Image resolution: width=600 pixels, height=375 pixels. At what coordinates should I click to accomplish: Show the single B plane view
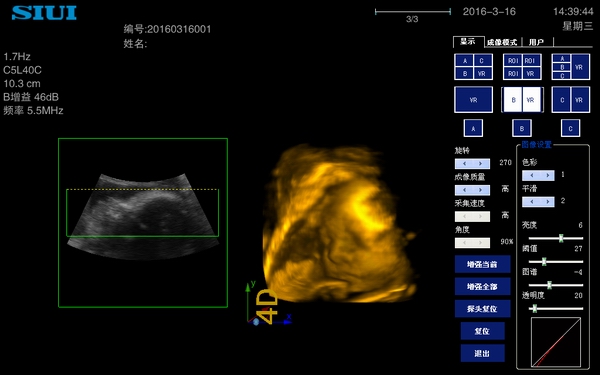point(522,128)
